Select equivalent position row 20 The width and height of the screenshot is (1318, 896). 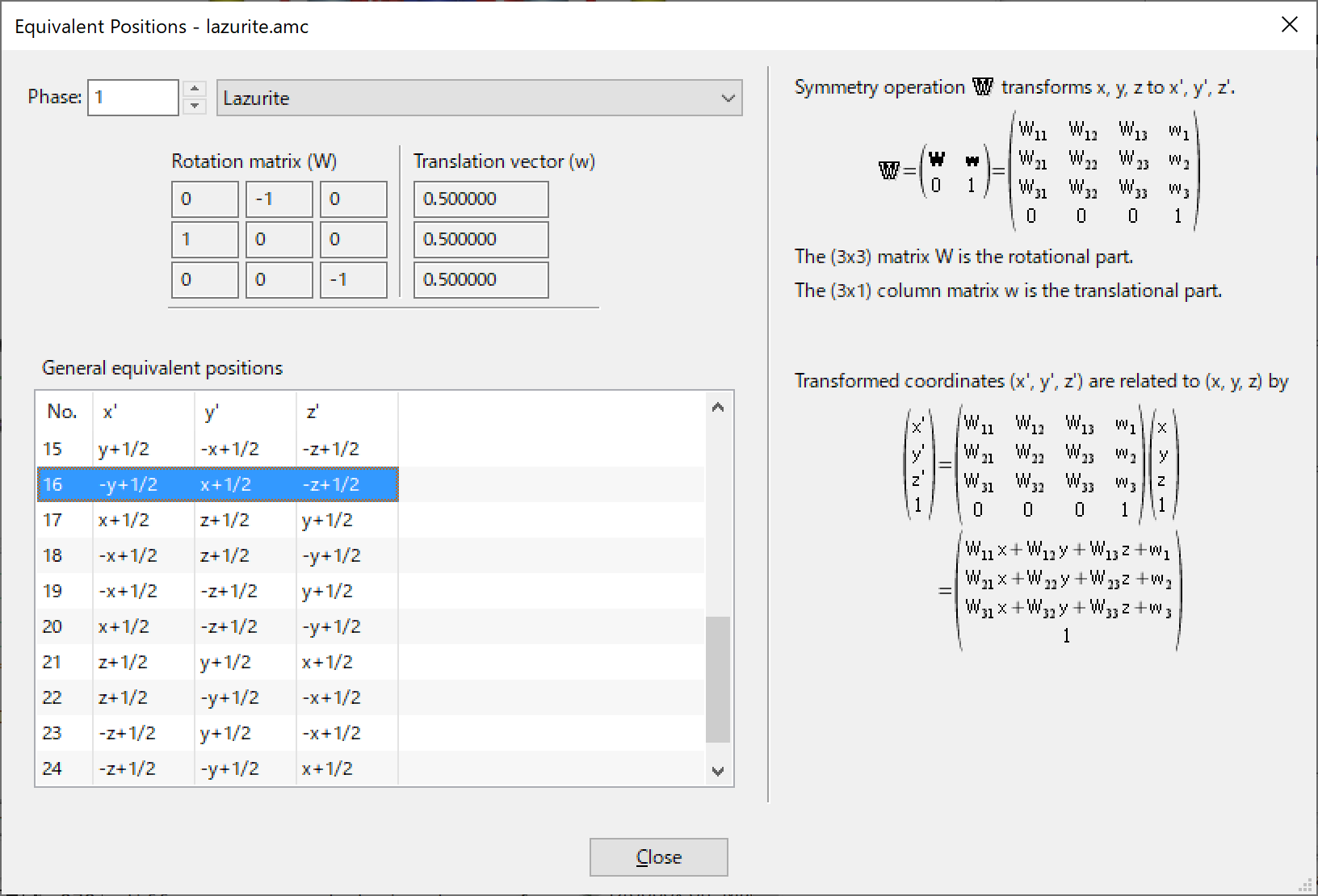click(218, 626)
